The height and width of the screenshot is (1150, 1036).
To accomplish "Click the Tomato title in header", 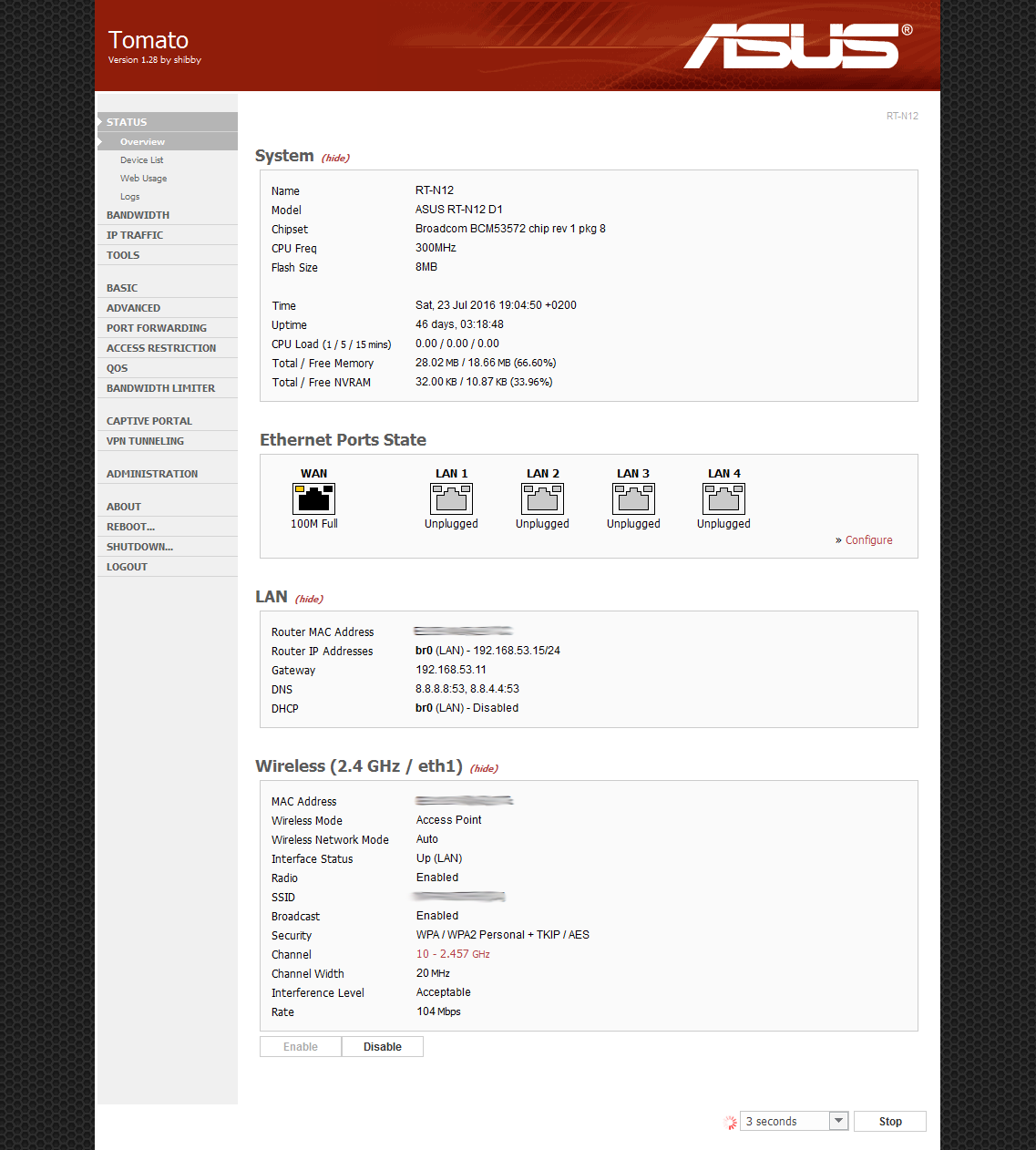I will [149, 40].
